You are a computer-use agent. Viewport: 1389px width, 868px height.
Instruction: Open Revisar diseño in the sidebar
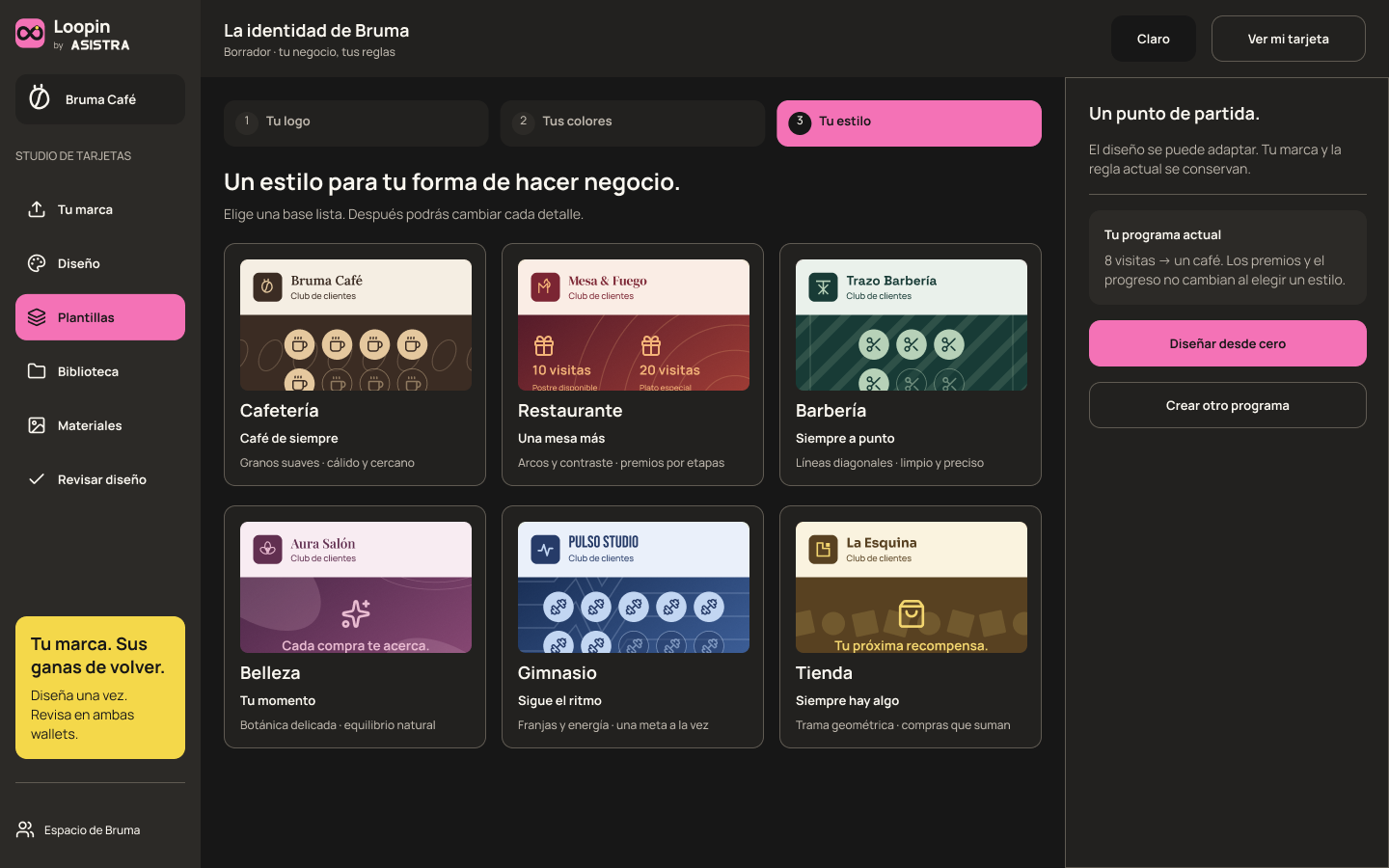click(100, 479)
